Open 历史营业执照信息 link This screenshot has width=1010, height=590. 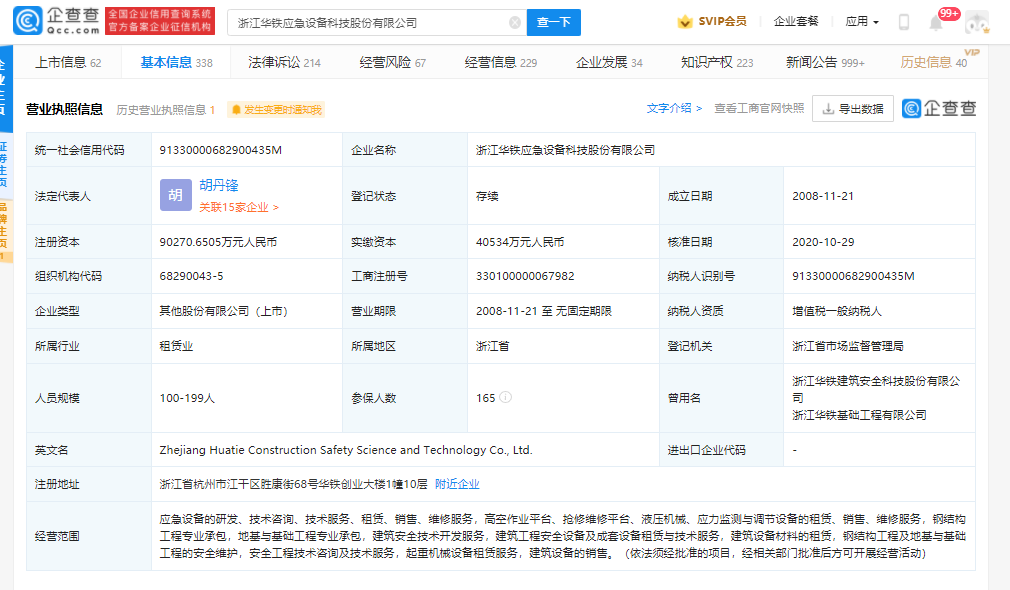pos(166,110)
